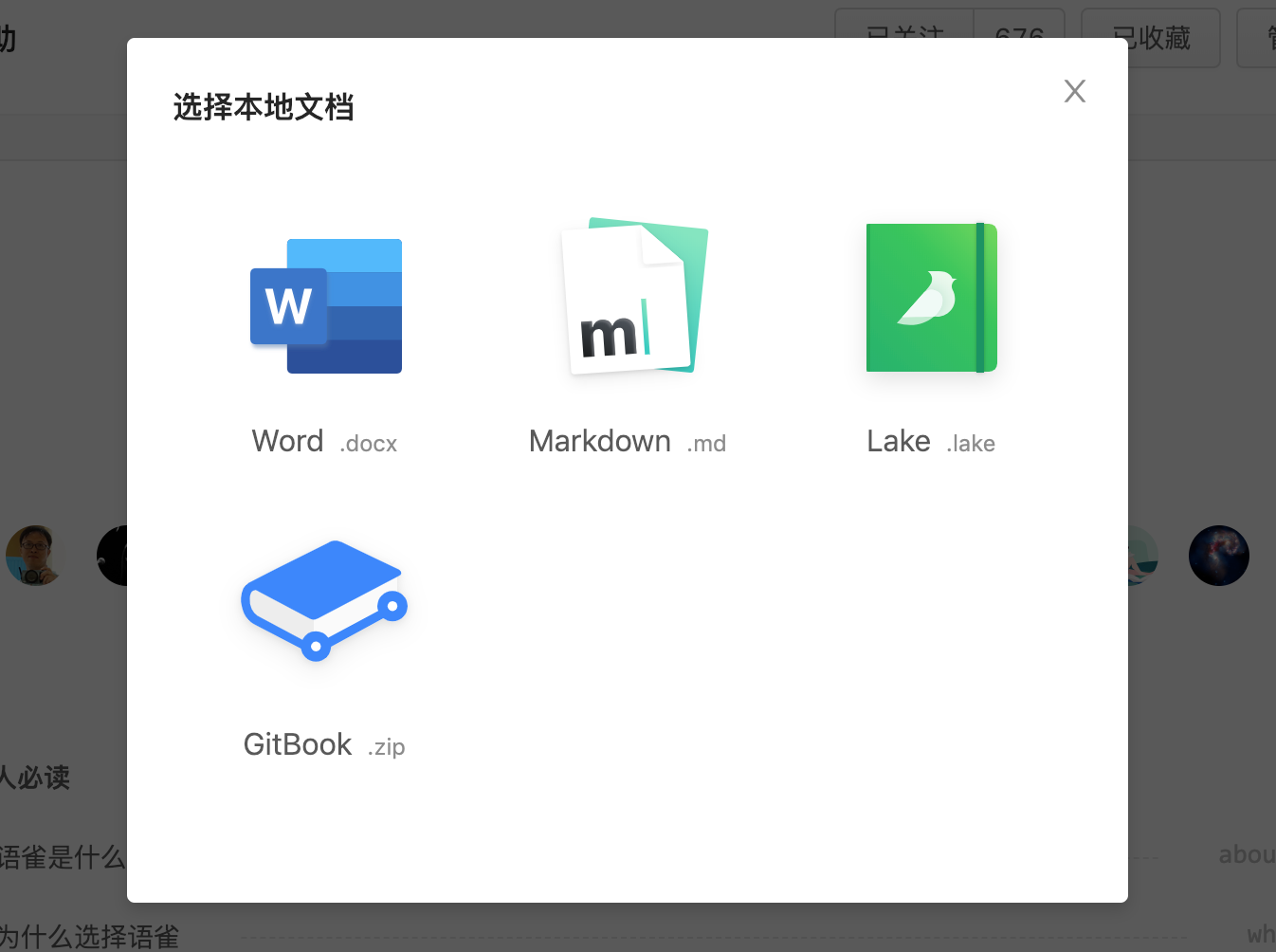Viewport: 1276px width, 952px height.
Task: Click the Markdown .md label
Action: coord(627,442)
